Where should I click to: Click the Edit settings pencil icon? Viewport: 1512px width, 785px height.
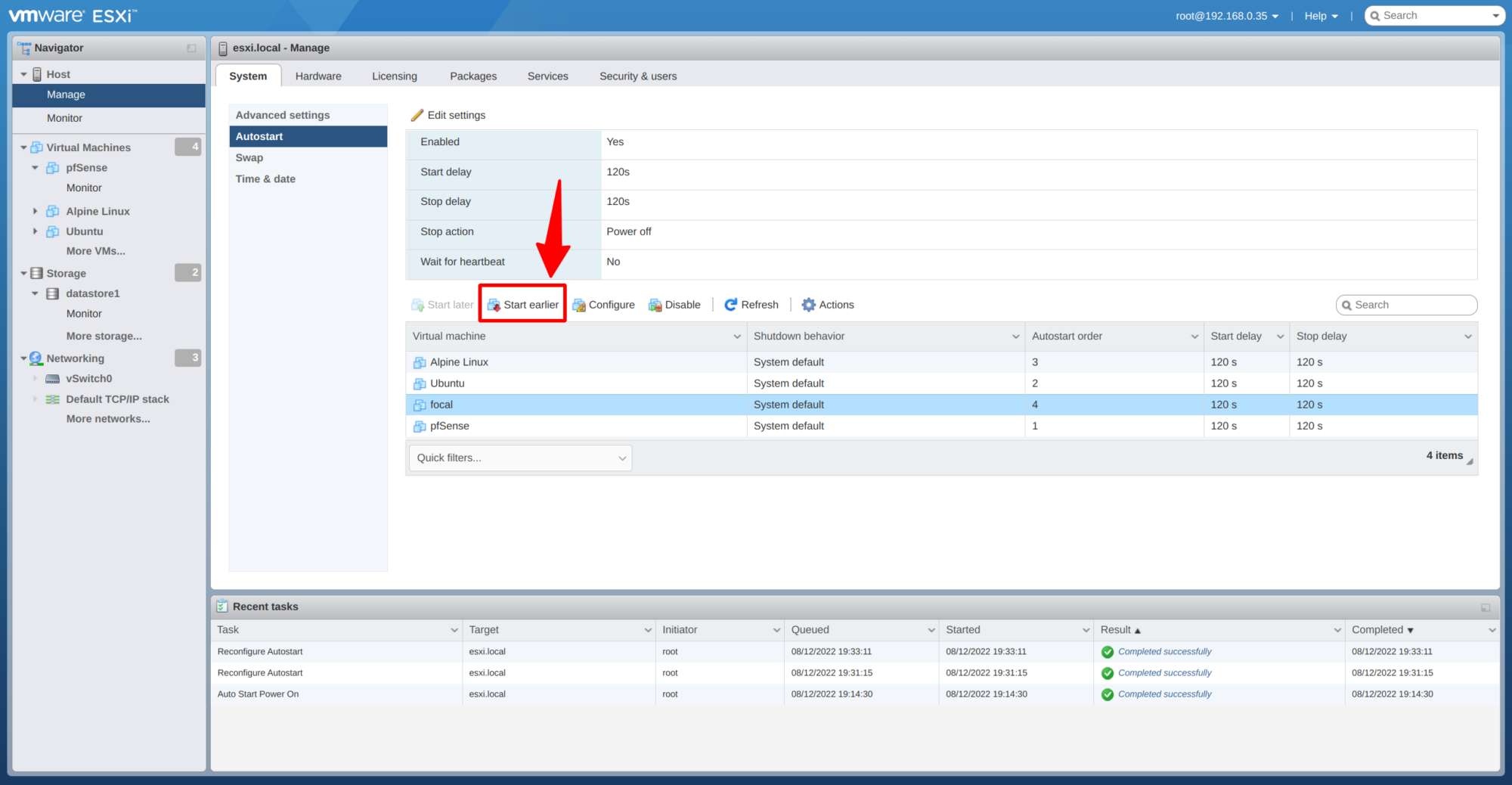point(417,115)
